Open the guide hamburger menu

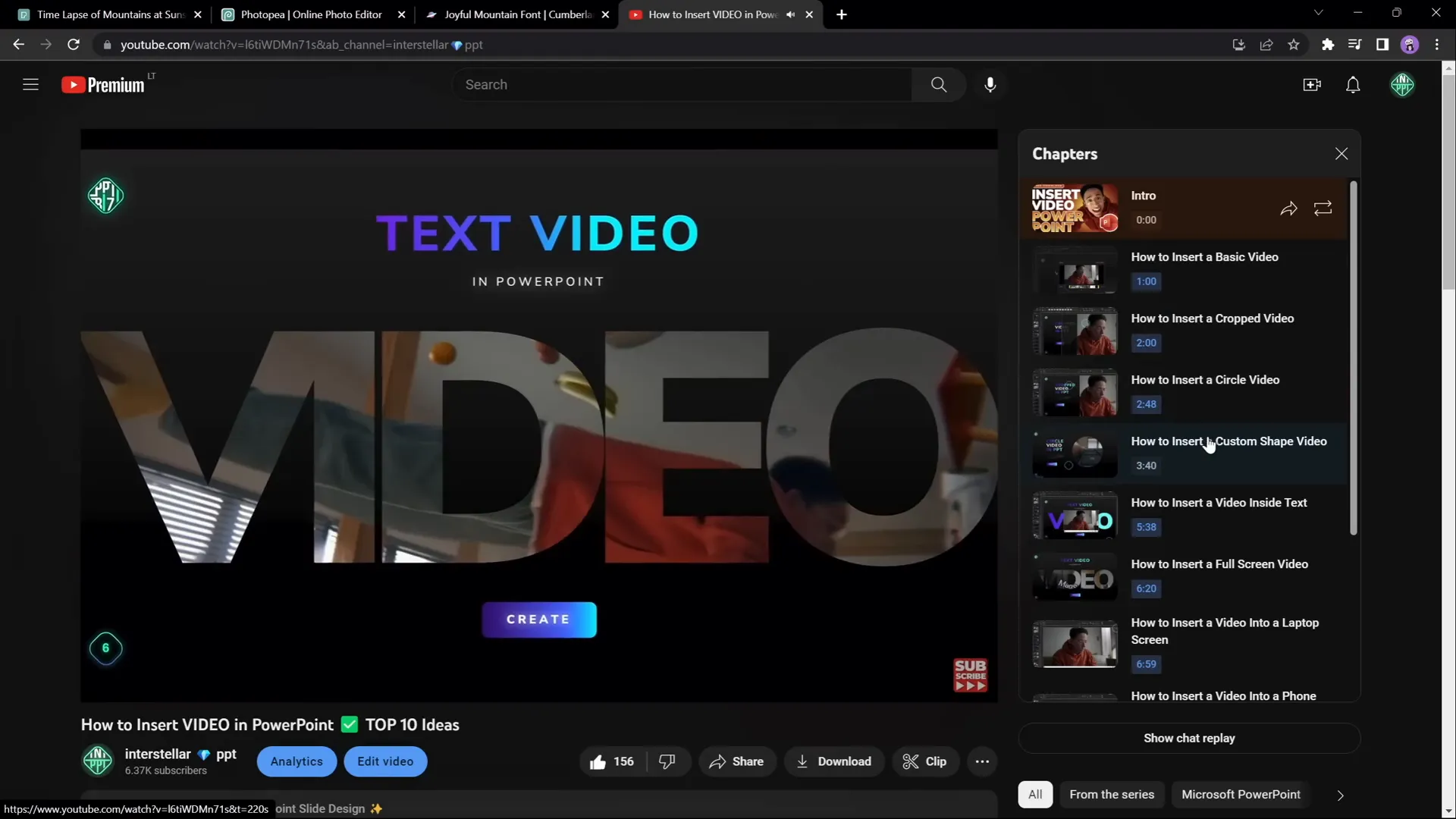pos(30,84)
